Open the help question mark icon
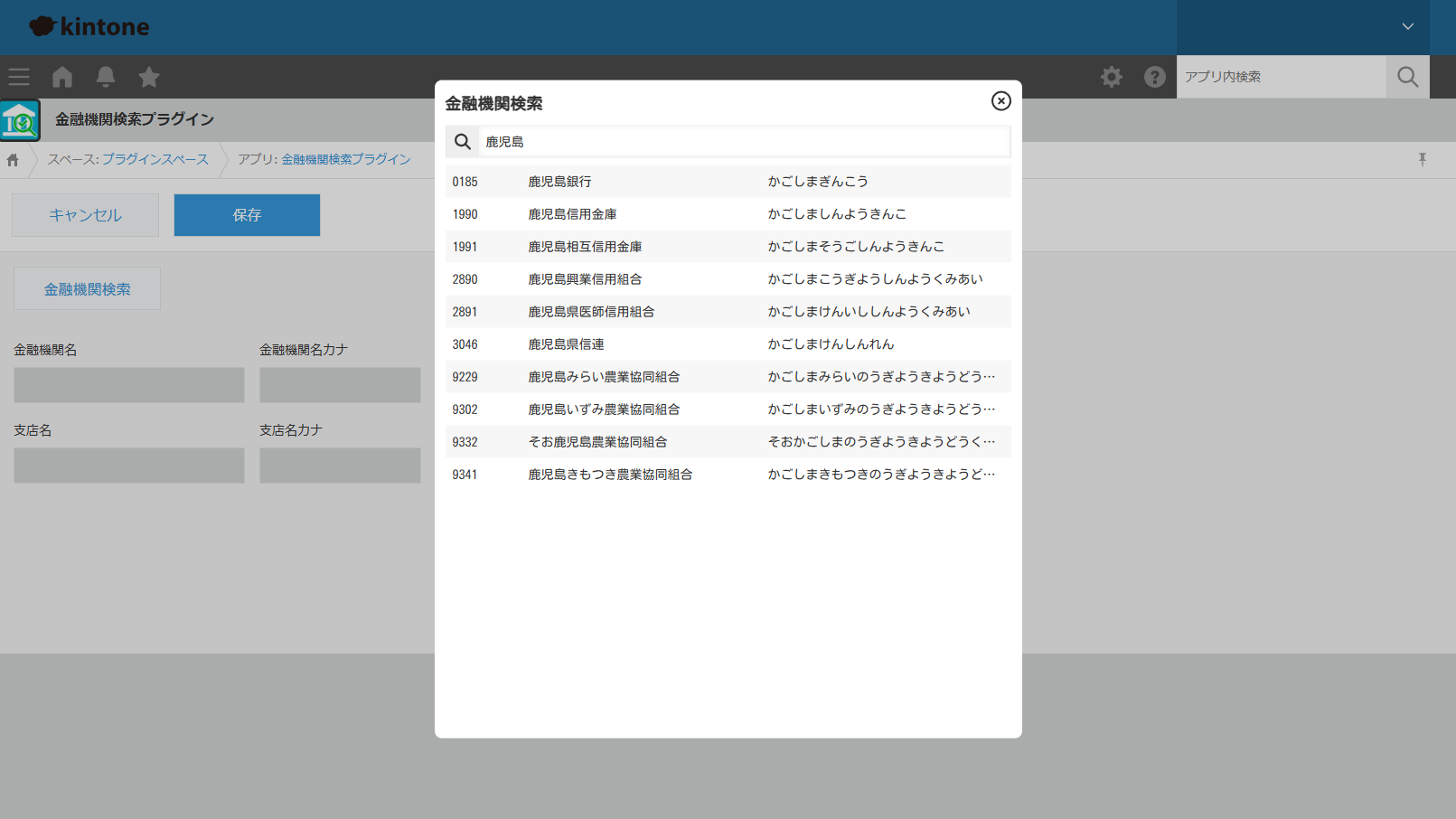Image resolution: width=1456 pixels, height=819 pixels. click(1154, 77)
